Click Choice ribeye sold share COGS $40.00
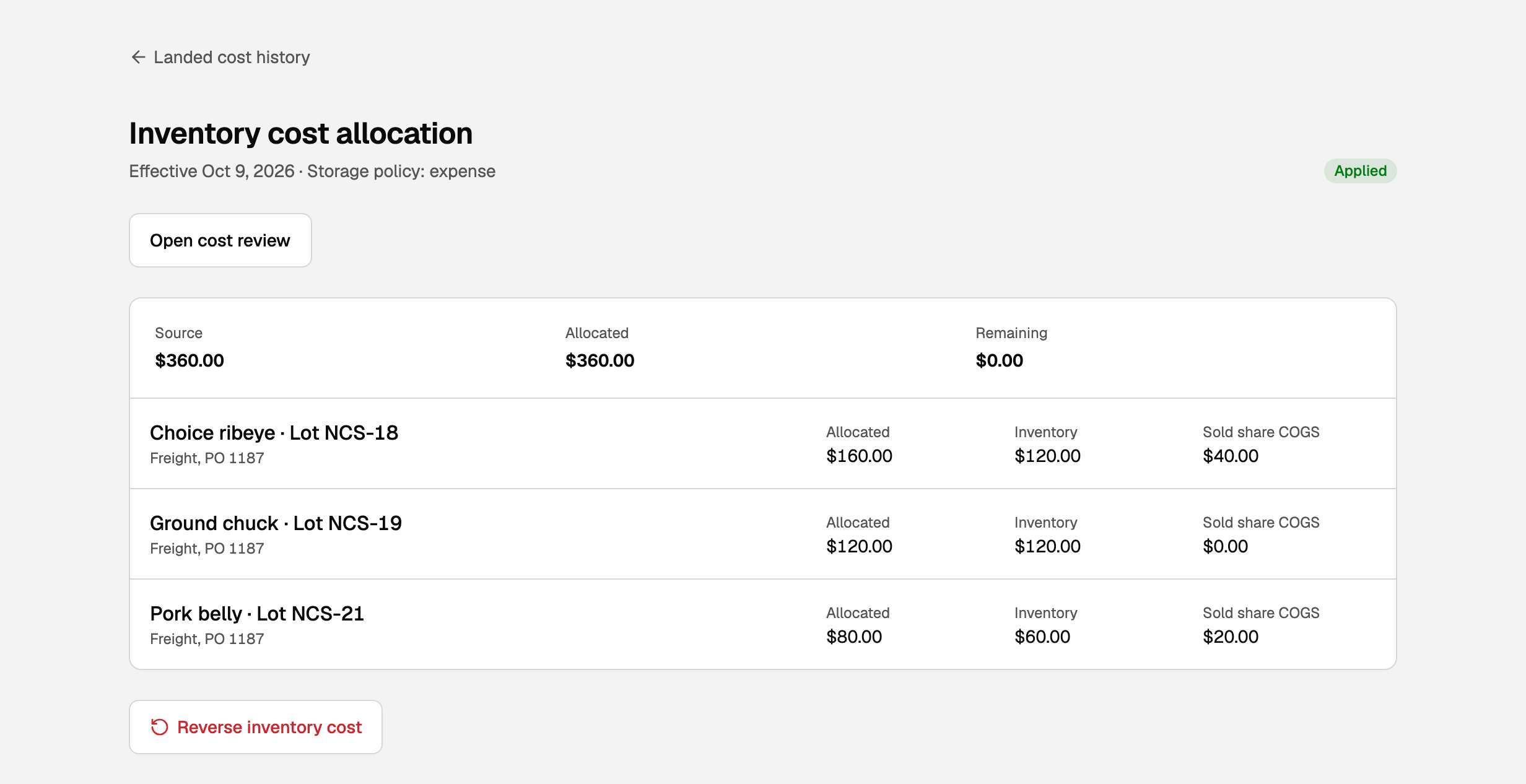1526x784 pixels. 1231,456
